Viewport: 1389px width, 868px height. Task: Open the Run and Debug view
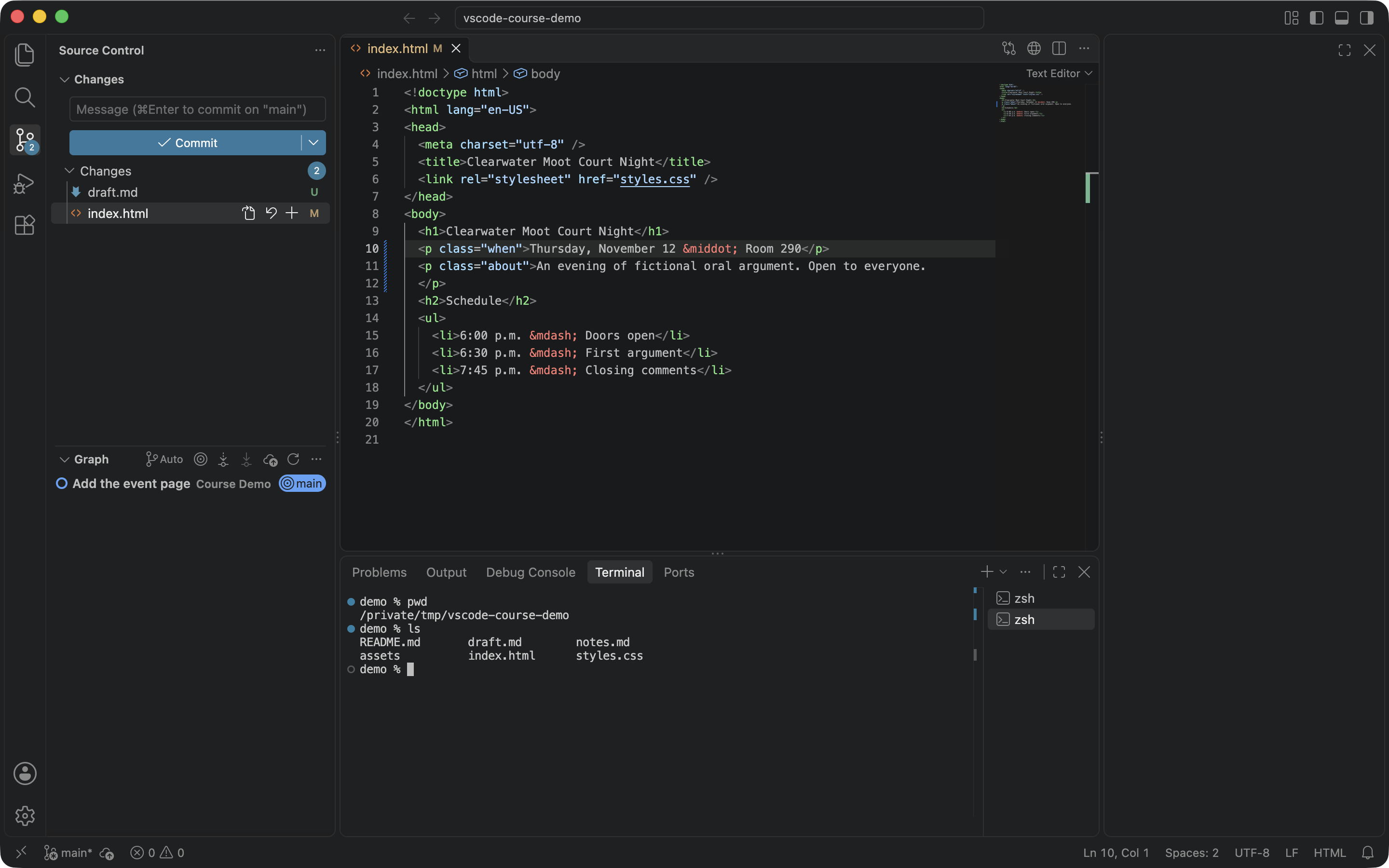(x=24, y=183)
